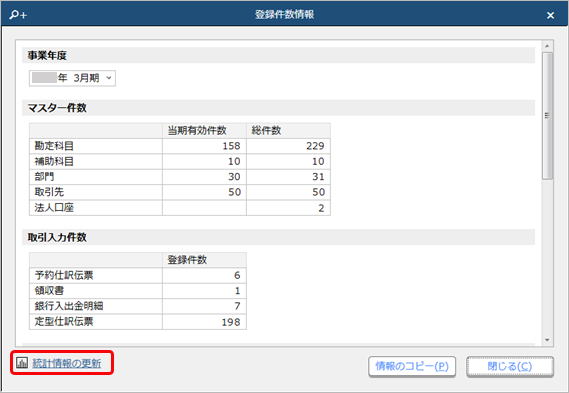Click the 当期有効件数 column header

coord(197,130)
